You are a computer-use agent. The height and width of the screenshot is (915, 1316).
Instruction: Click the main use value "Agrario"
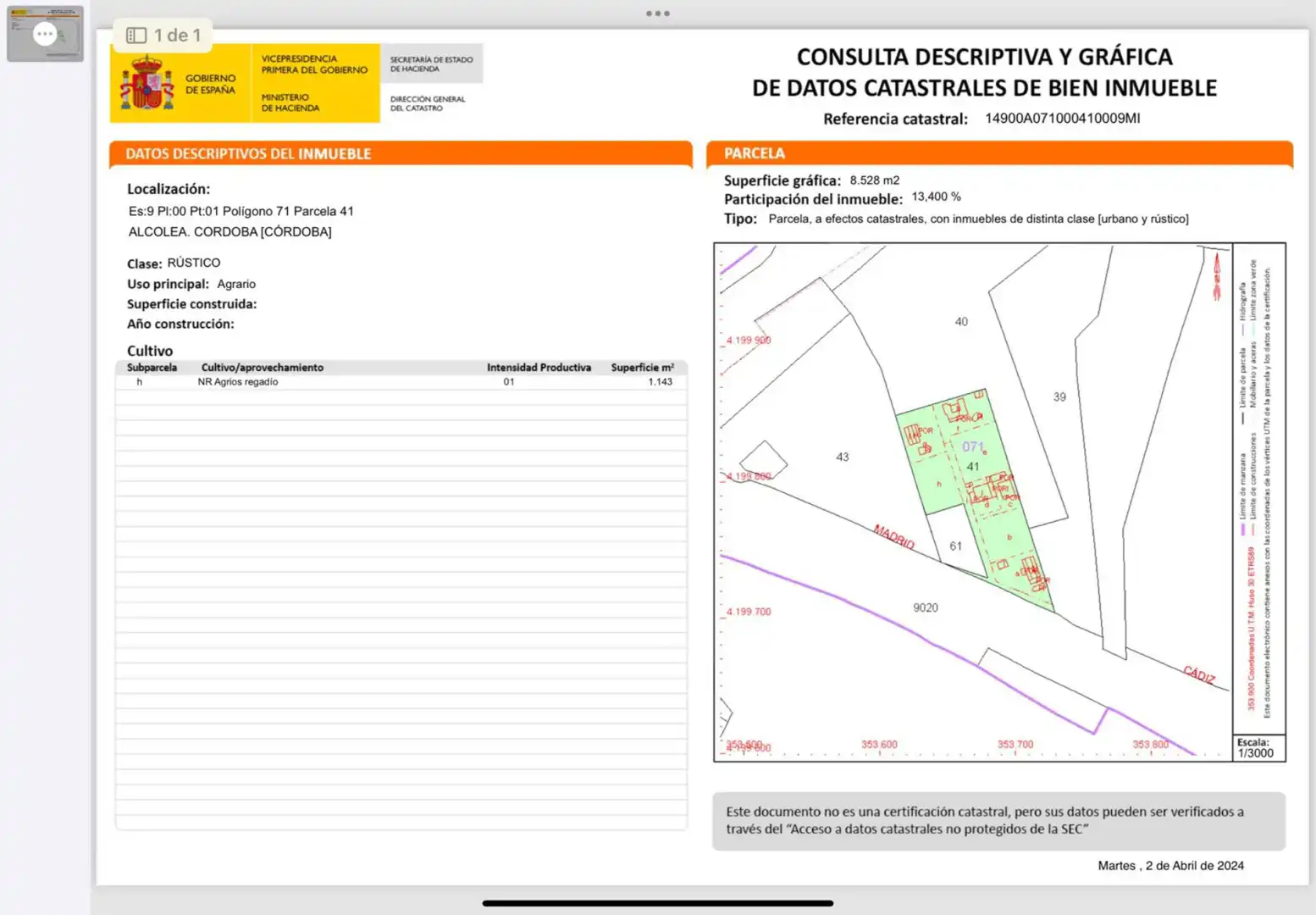click(236, 284)
